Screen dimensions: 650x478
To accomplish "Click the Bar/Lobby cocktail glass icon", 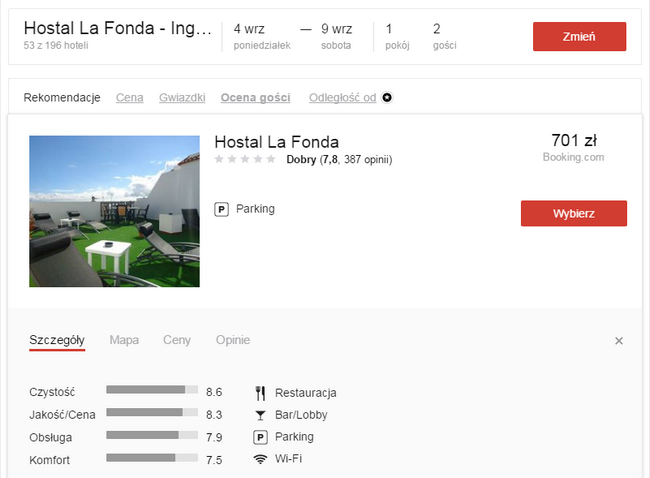I will tap(261, 414).
